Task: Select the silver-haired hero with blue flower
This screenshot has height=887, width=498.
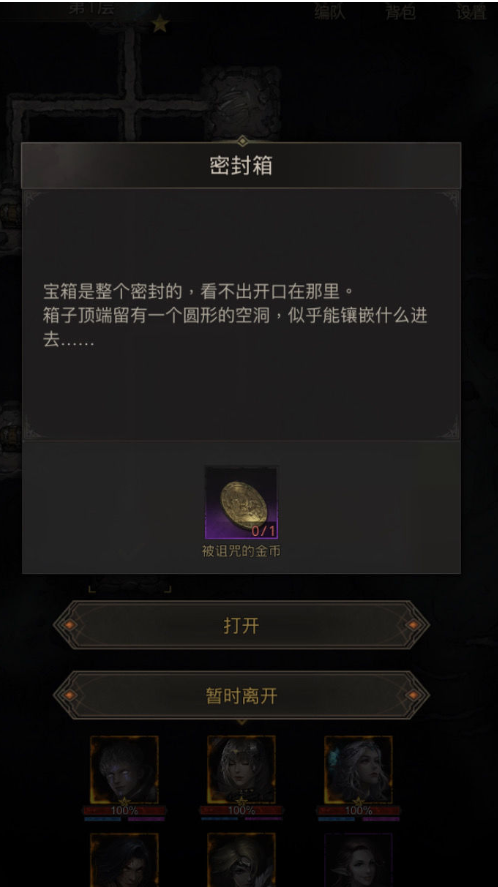Action: [358, 769]
